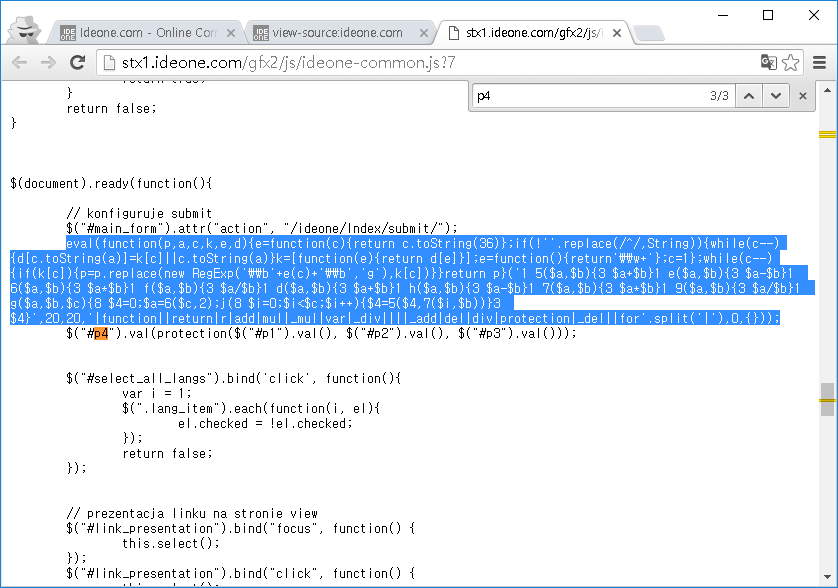Viewport: 838px width, 588px height.
Task: Switch to view-source:ideone.com tab
Action: point(337,33)
